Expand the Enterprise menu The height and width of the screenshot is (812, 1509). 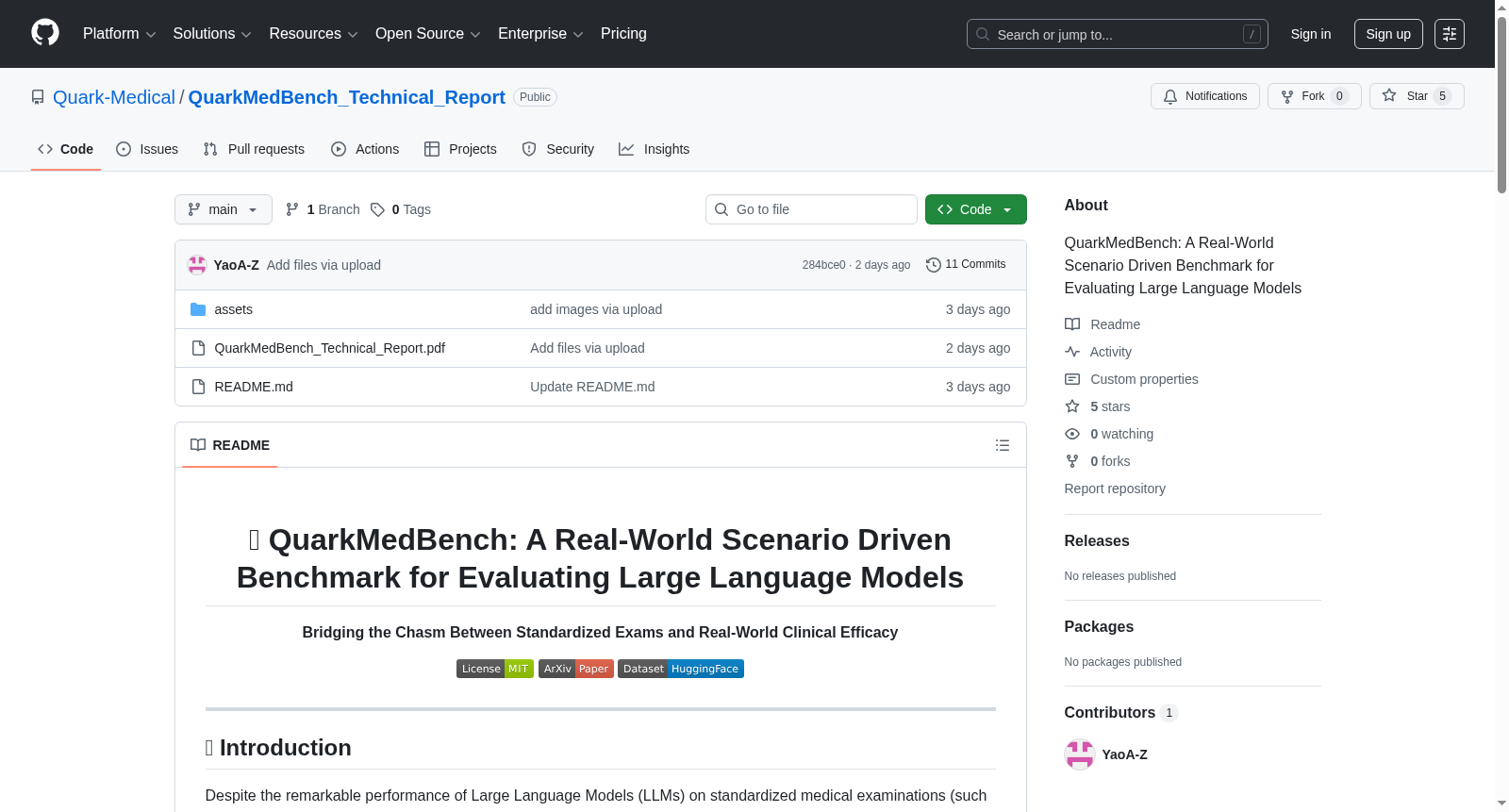coord(541,34)
